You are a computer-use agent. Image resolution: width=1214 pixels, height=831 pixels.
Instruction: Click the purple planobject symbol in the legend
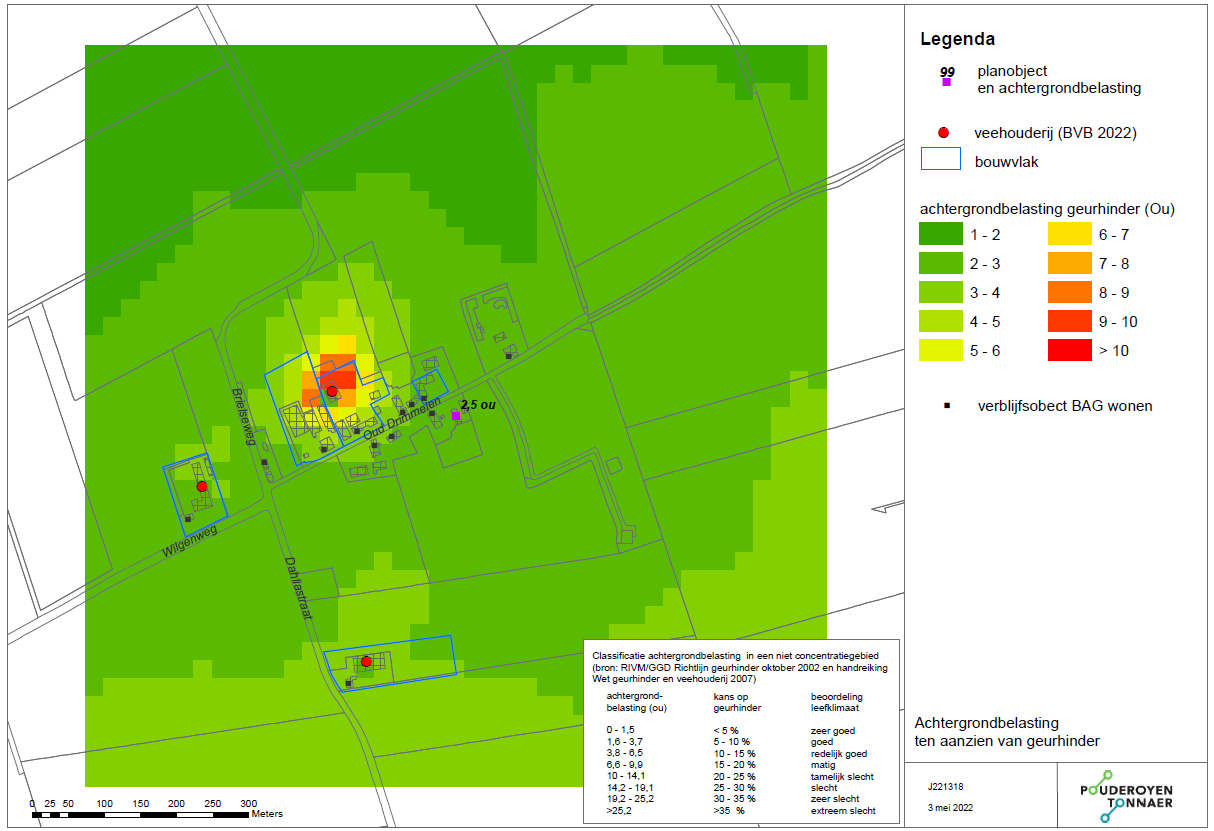click(946, 82)
